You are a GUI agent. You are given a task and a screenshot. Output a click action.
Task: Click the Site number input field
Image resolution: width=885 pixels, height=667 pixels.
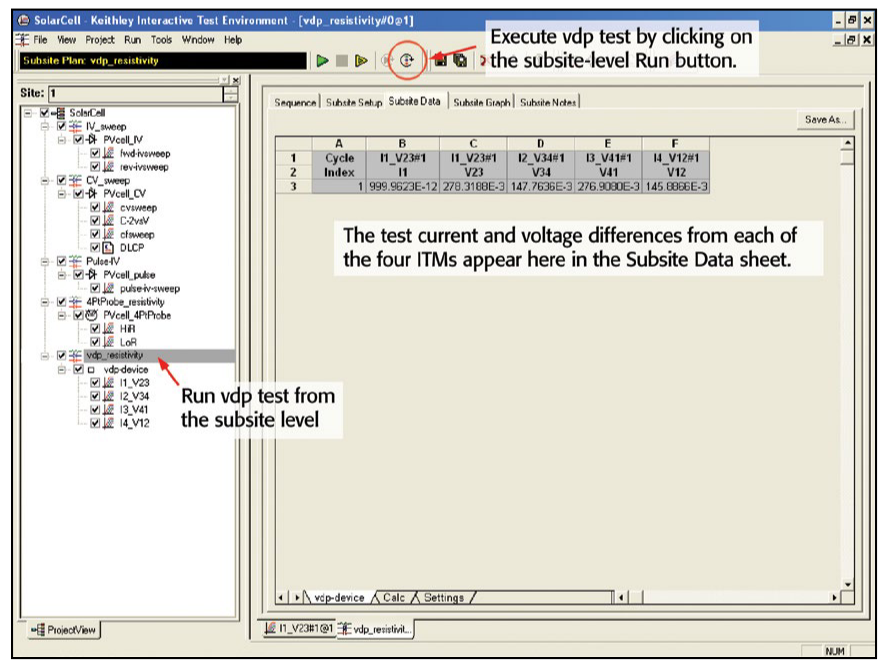tap(128, 92)
